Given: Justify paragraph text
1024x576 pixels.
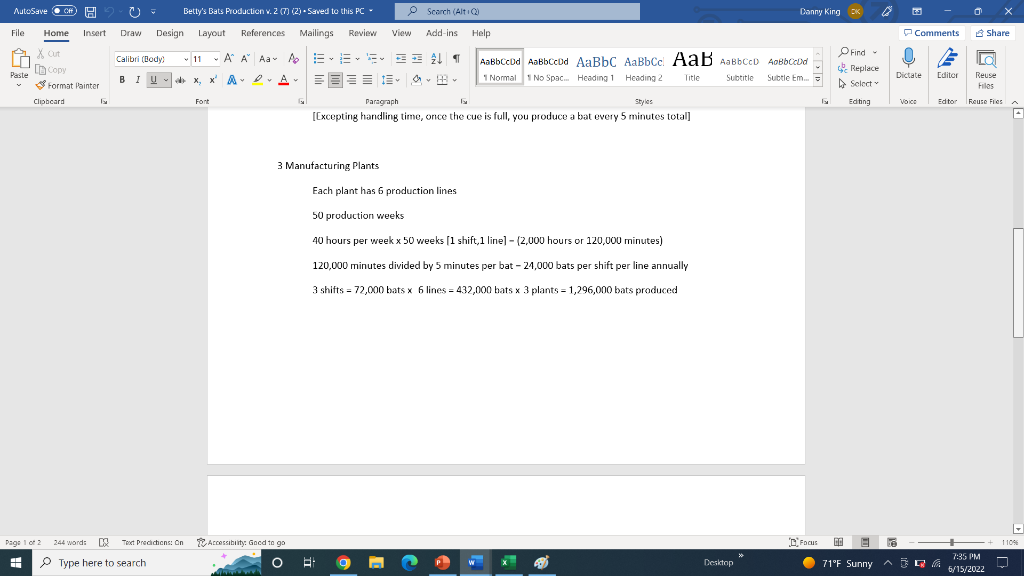Looking at the screenshot, I should point(368,80).
